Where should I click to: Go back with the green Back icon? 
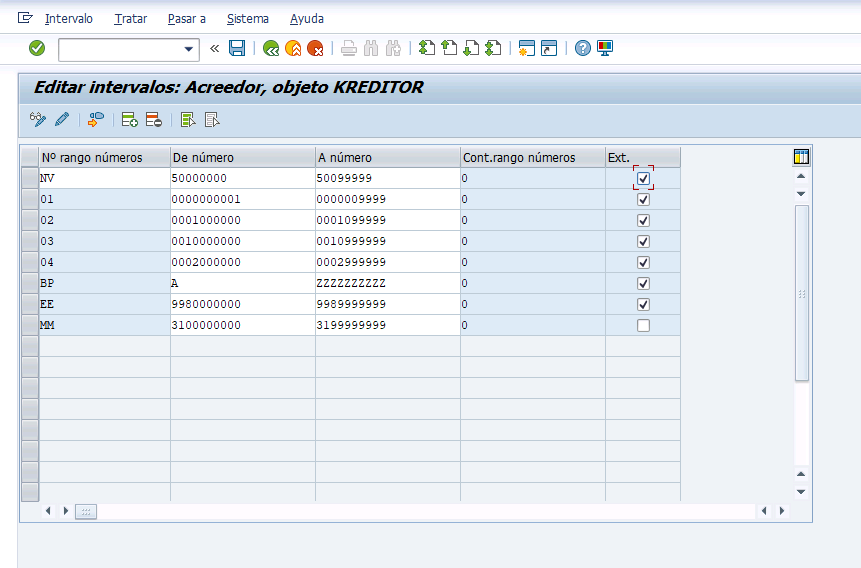[271, 48]
